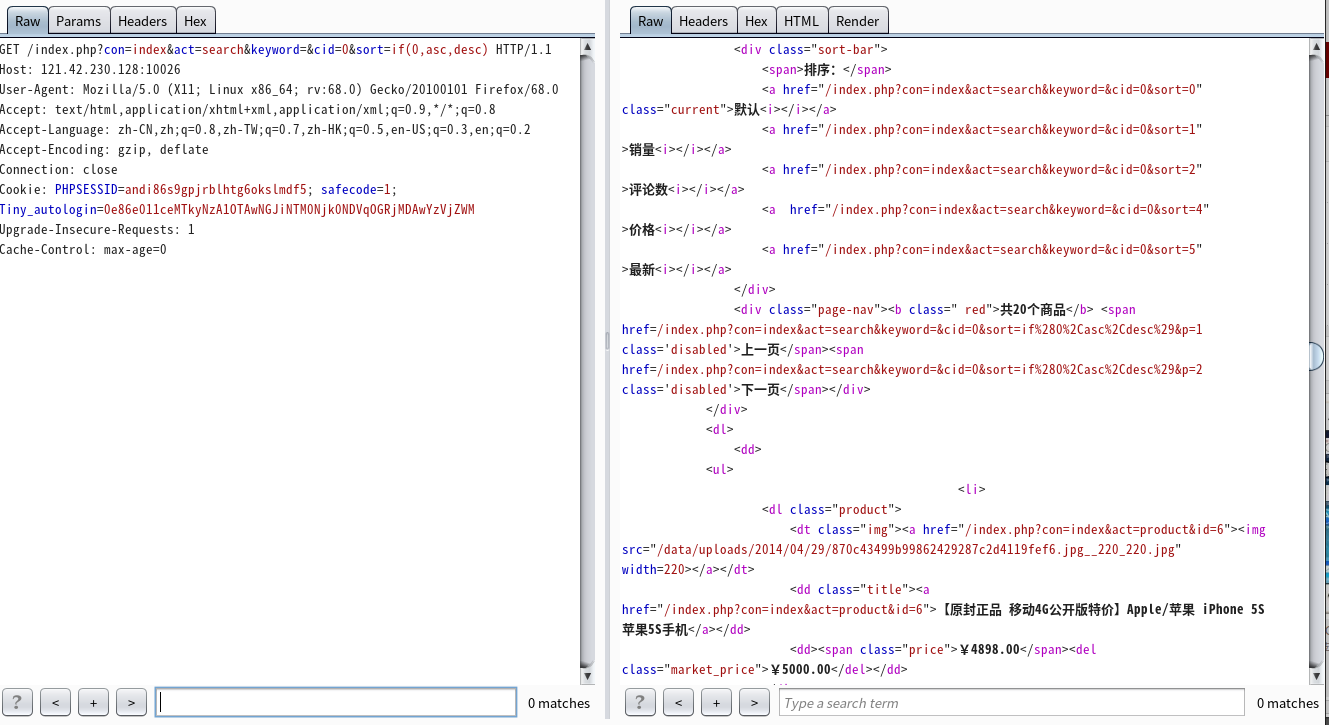Open the request Headers tab
Image resolution: width=1329 pixels, height=725 pixels.
pos(142,21)
